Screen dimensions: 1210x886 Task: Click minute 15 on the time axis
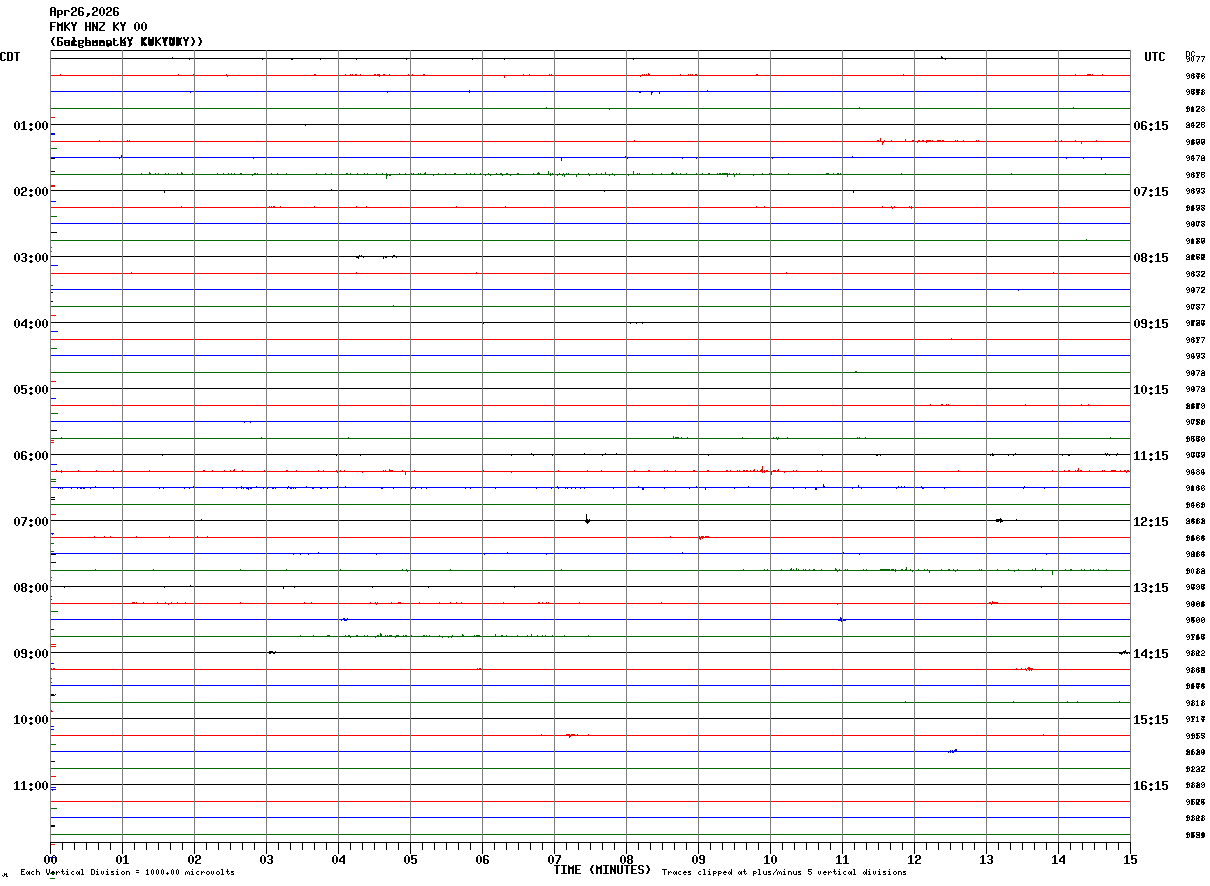(x=1130, y=859)
